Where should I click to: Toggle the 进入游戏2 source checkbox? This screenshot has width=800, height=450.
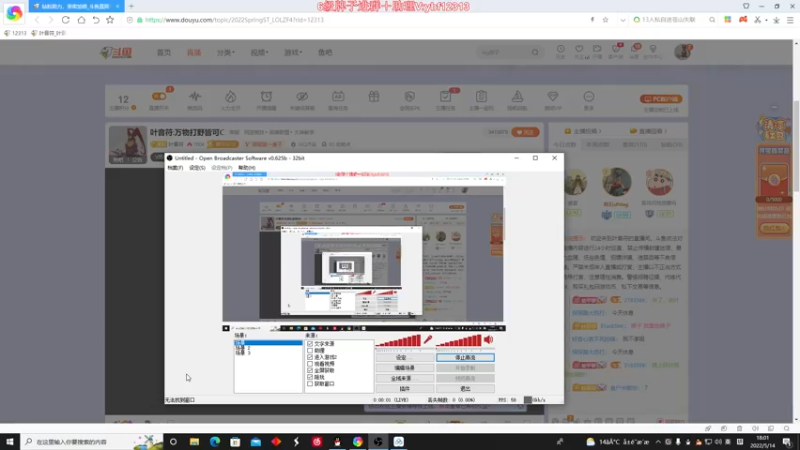coord(310,357)
